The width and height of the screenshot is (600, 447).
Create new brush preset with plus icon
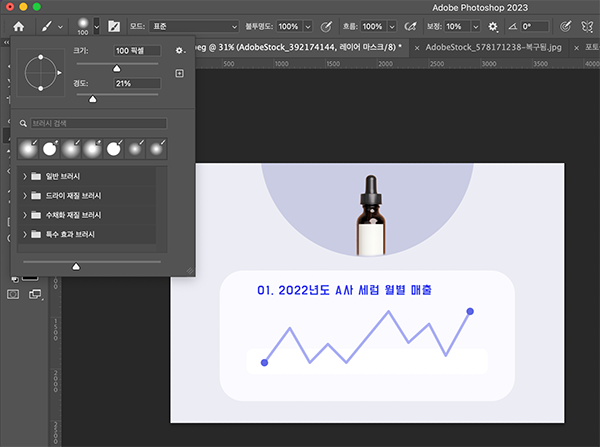179,73
